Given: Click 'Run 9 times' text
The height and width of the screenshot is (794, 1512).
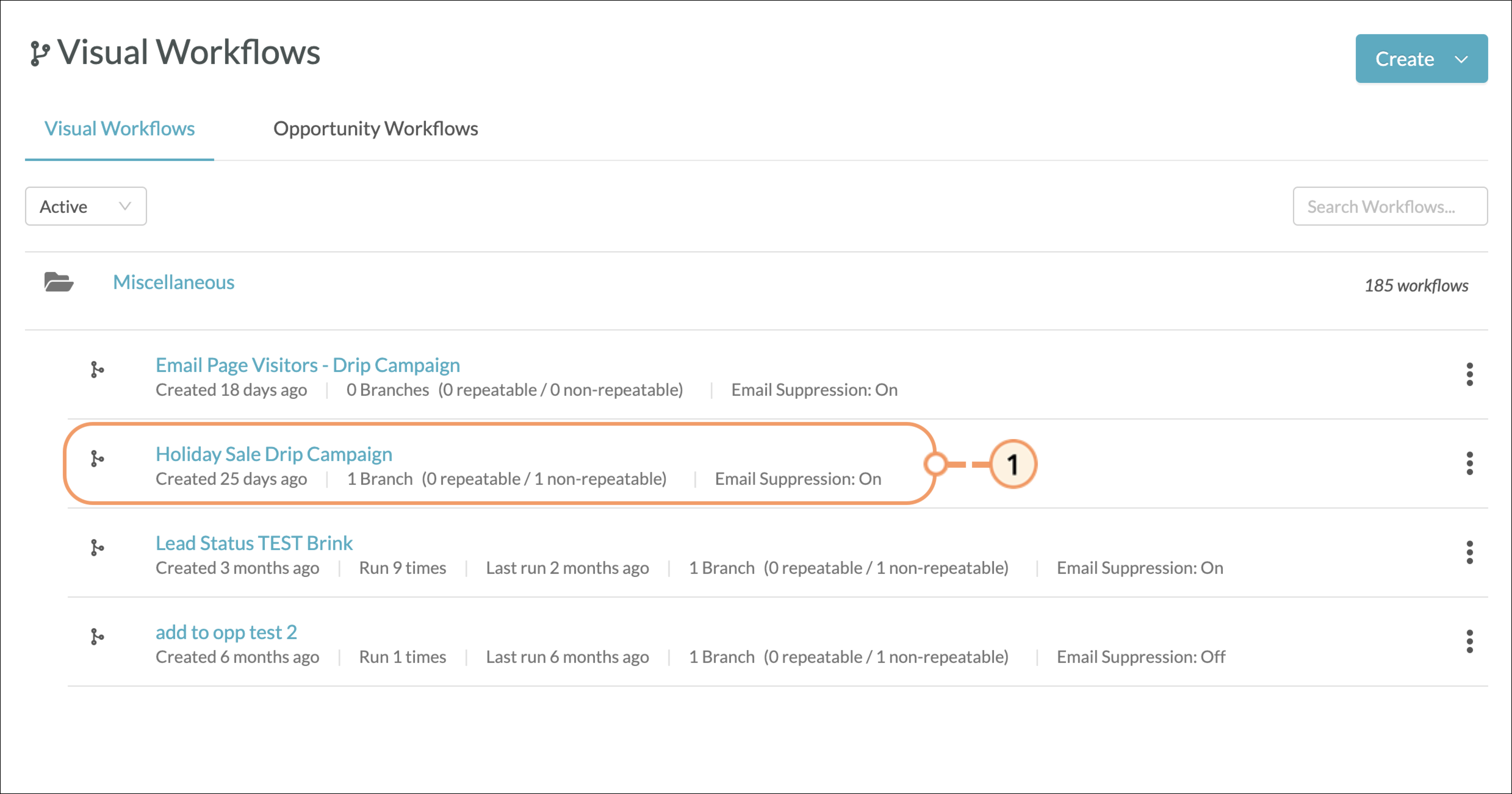Looking at the screenshot, I should (403, 568).
